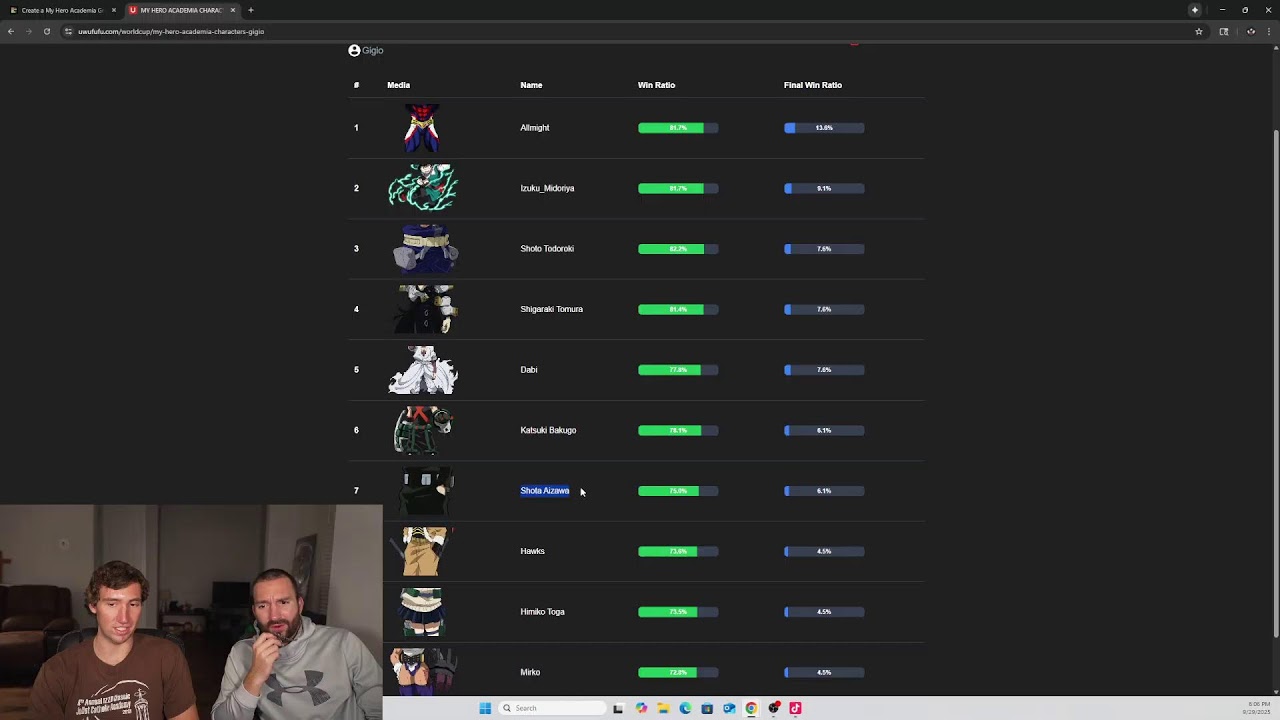
Task: Open OBS Studio from the taskbar
Action: pos(773,708)
